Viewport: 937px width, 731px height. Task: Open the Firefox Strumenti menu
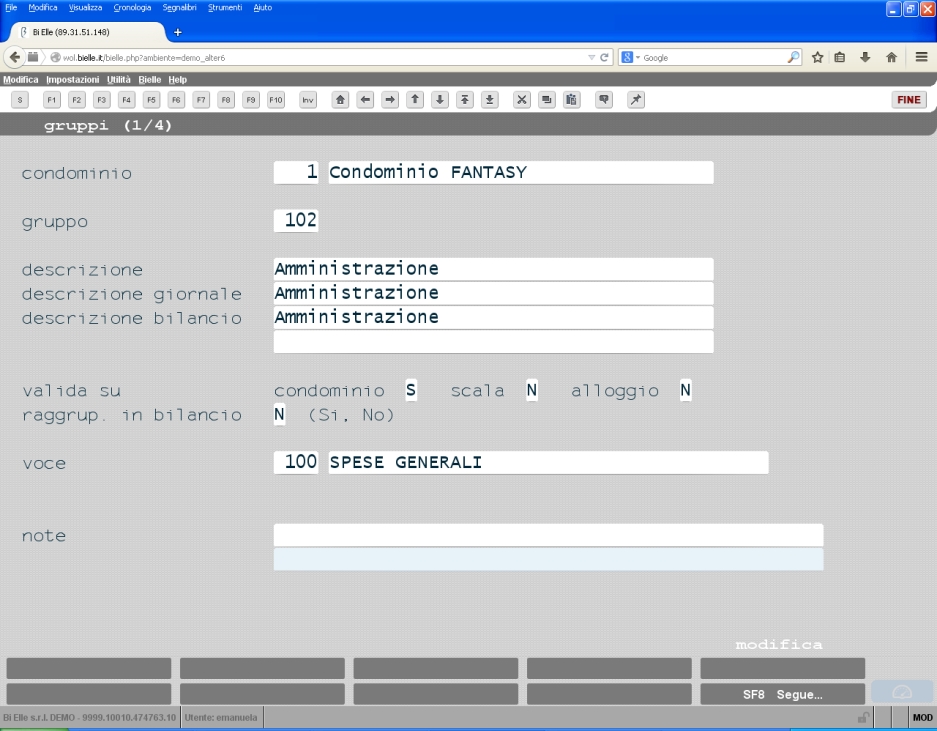click(x=225, y=8)
